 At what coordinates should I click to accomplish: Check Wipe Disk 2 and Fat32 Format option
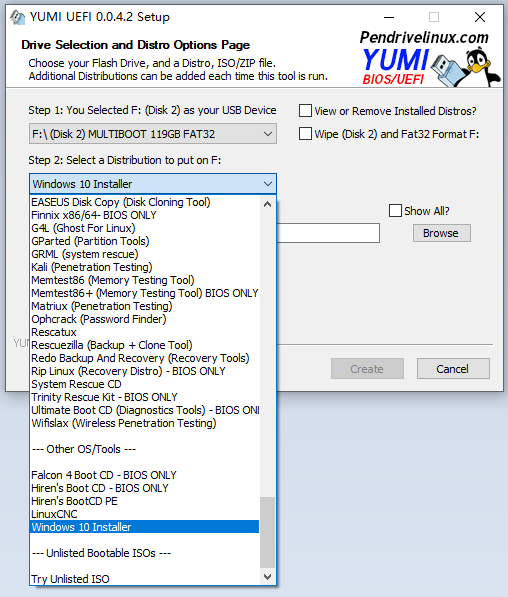click(305, 134)
